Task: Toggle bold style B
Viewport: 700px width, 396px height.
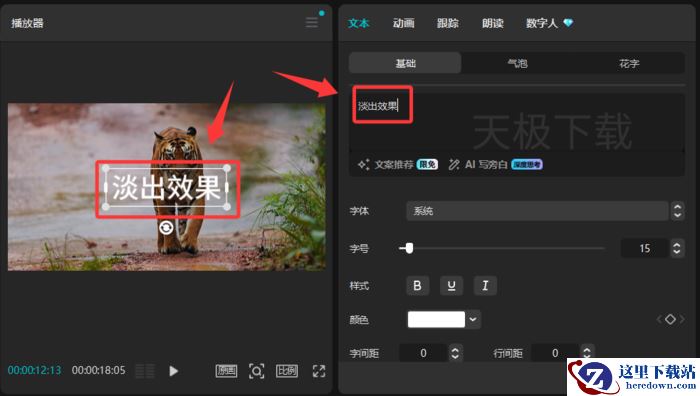Action: [417, 286]
